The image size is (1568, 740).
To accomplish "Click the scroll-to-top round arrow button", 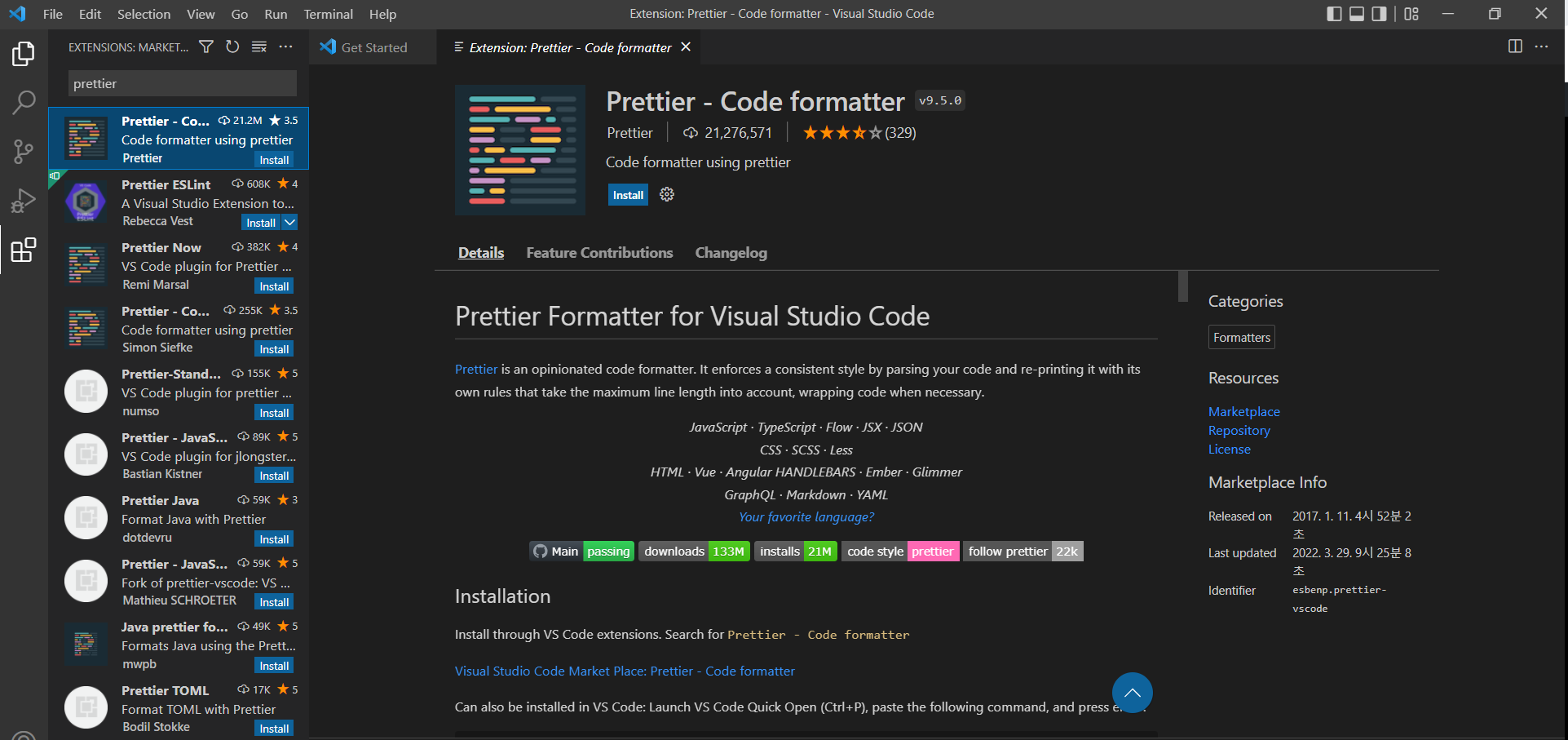I will 1132,693.
